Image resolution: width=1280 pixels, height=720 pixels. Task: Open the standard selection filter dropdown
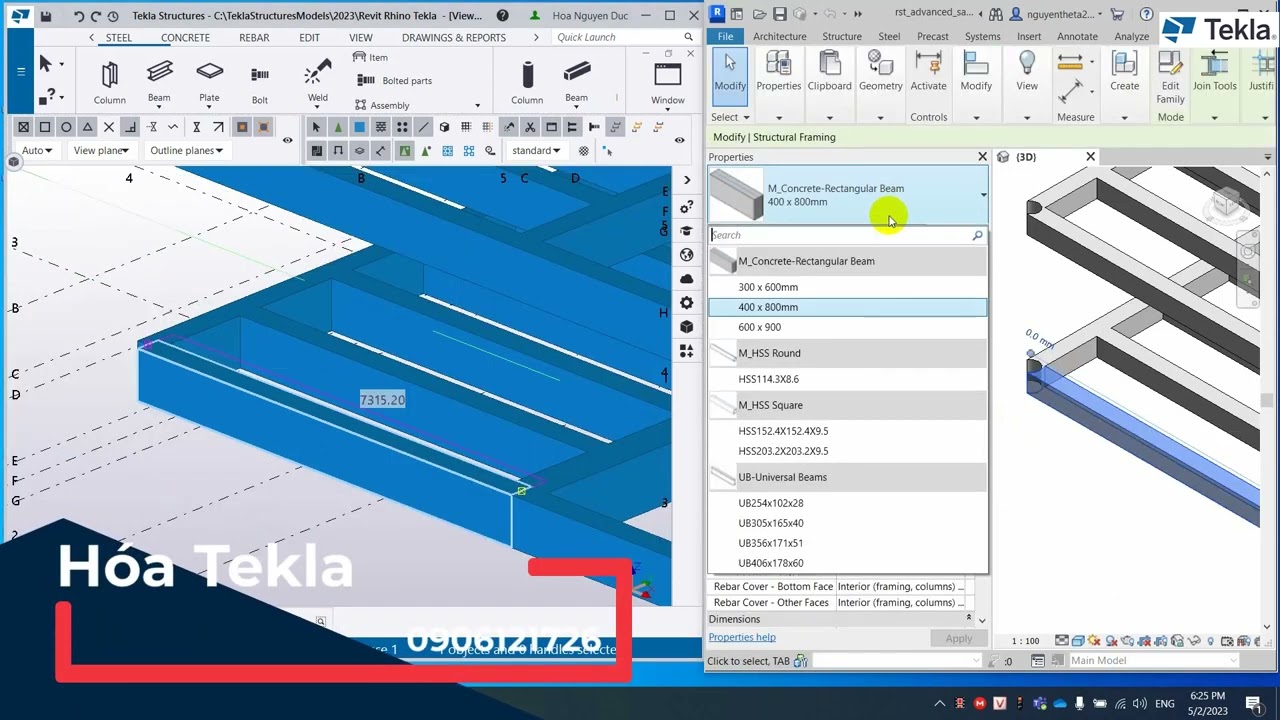536,150
